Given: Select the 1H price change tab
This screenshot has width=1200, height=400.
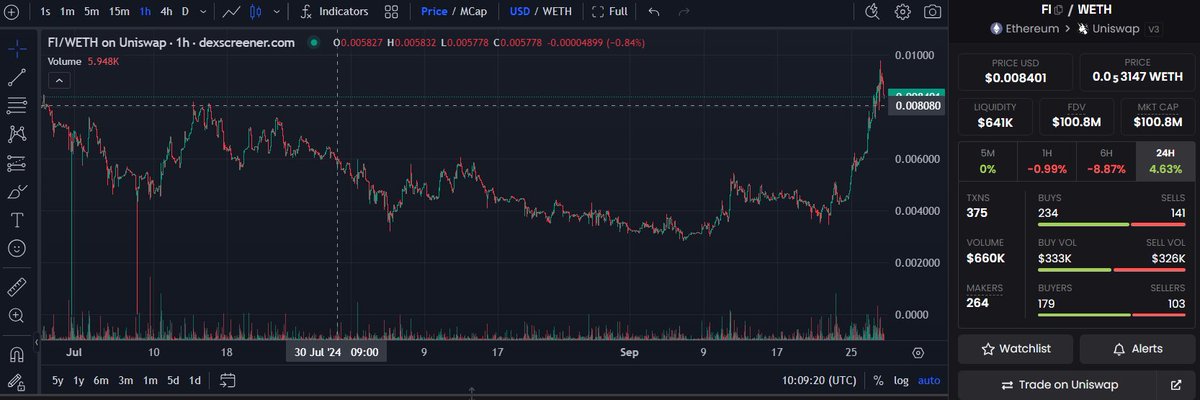Looking at the screenshot, I should [x=1046, y=160].
